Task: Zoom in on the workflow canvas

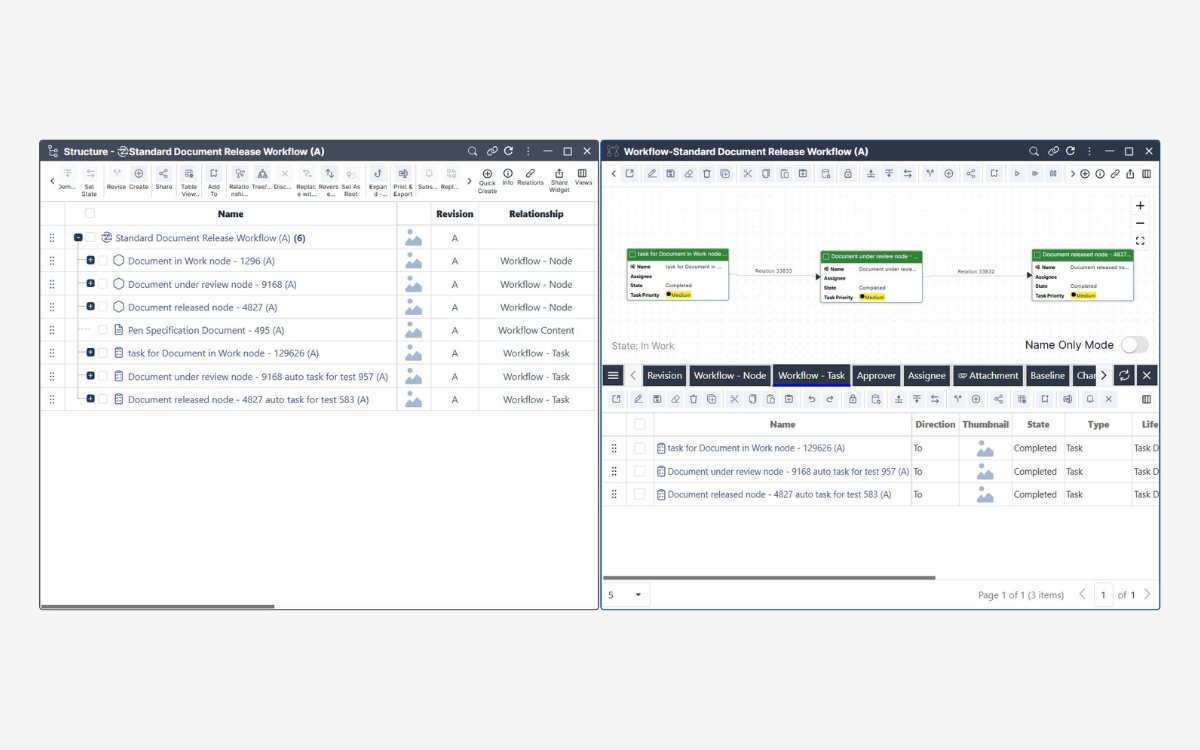Action: 1140,205
